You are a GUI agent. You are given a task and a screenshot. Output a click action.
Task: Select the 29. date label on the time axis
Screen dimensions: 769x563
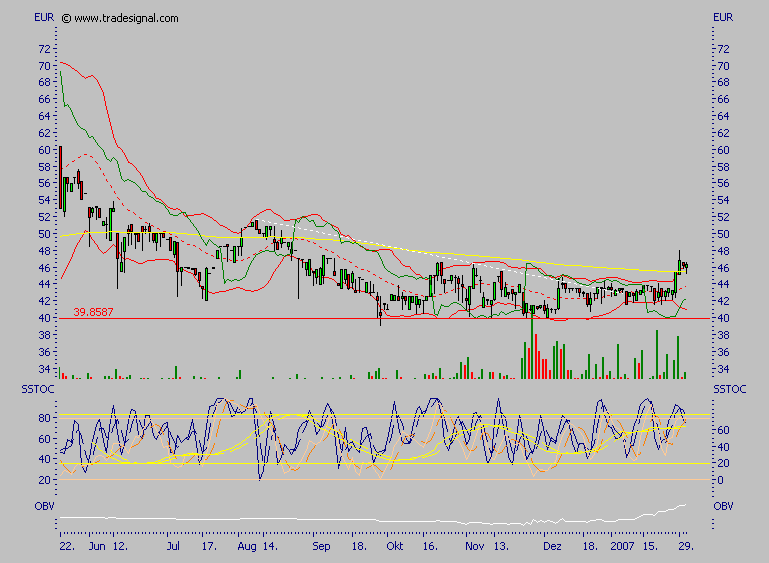(686, 546)
